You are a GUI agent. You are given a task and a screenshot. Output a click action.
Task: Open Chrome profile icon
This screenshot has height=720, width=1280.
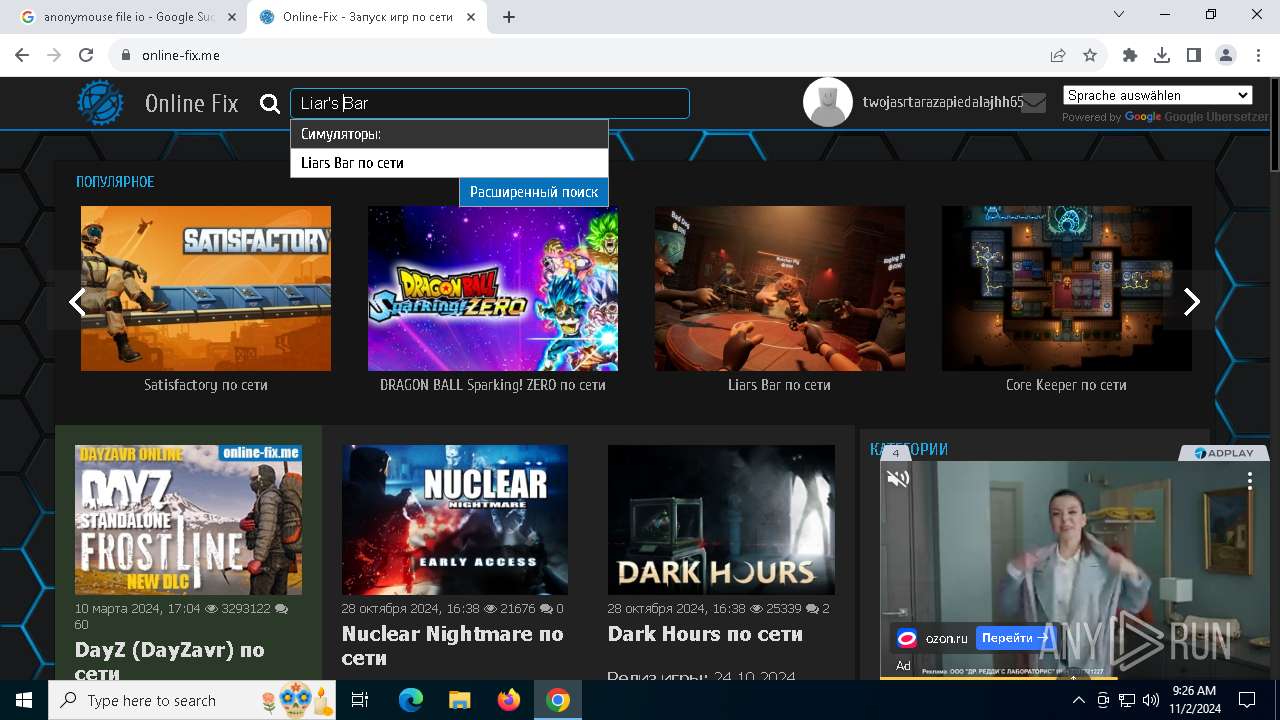click(x=1226, y=56)
